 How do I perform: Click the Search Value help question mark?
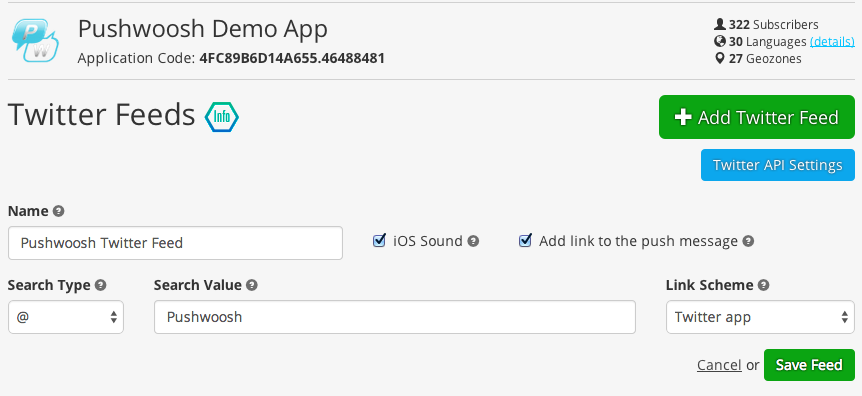pos(252,285)
